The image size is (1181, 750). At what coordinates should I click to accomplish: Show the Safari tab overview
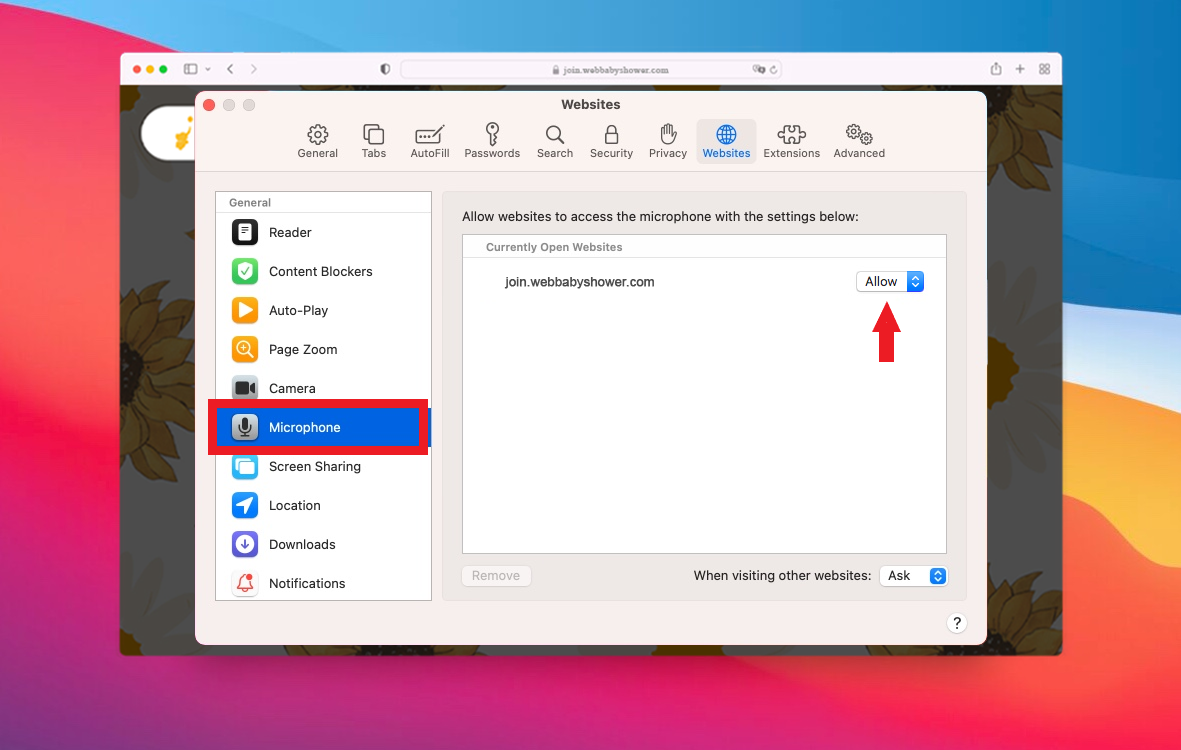pyautogui.click(x=1045, y=69)
